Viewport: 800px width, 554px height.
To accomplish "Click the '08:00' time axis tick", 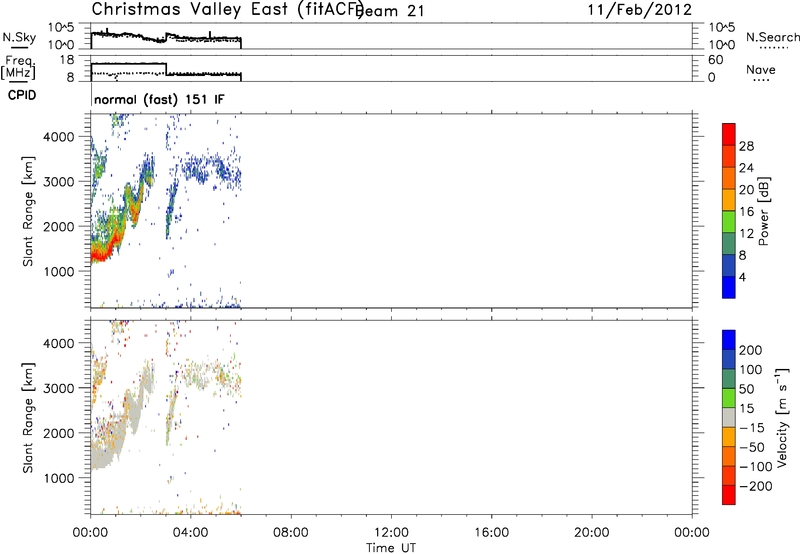I will tap(291, 533).
